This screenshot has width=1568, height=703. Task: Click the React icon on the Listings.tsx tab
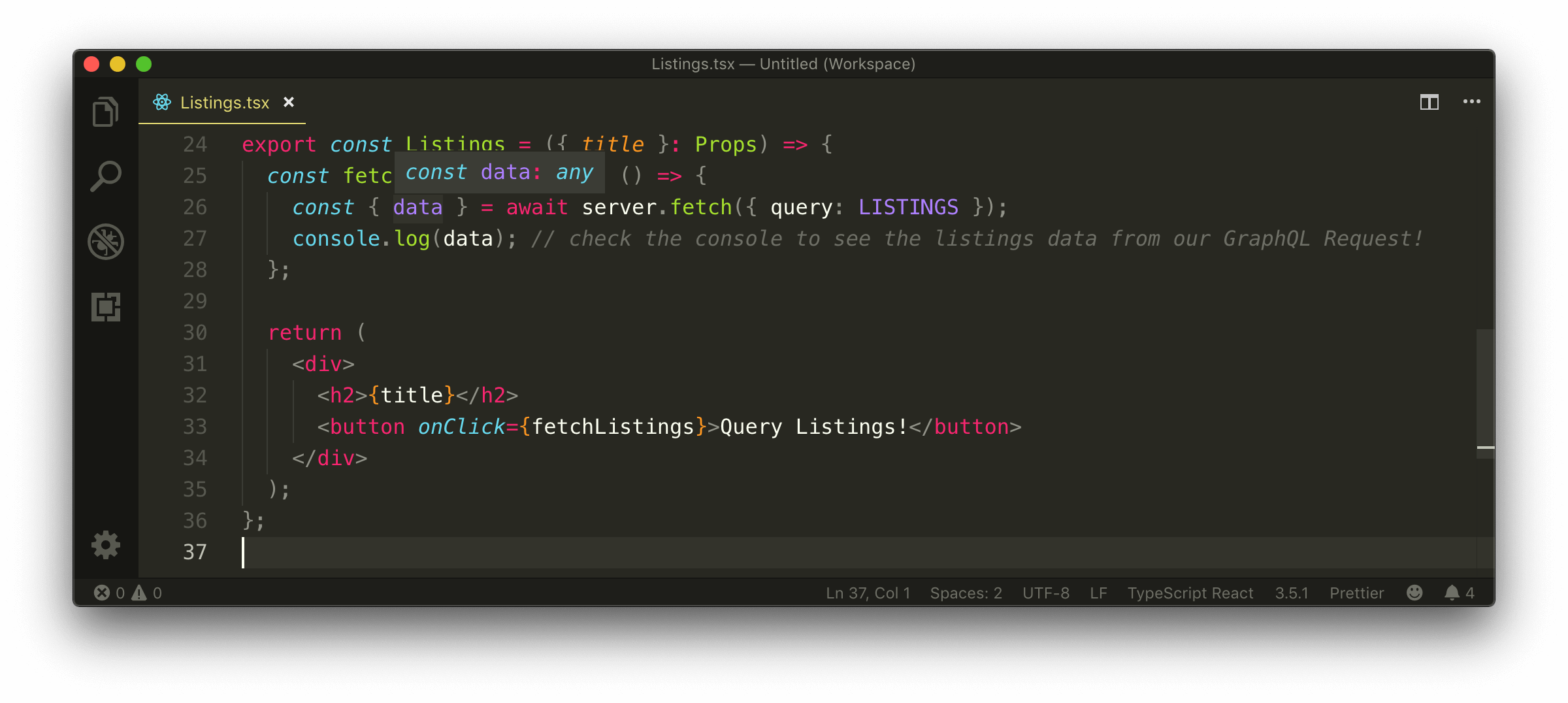click(161, 103)
